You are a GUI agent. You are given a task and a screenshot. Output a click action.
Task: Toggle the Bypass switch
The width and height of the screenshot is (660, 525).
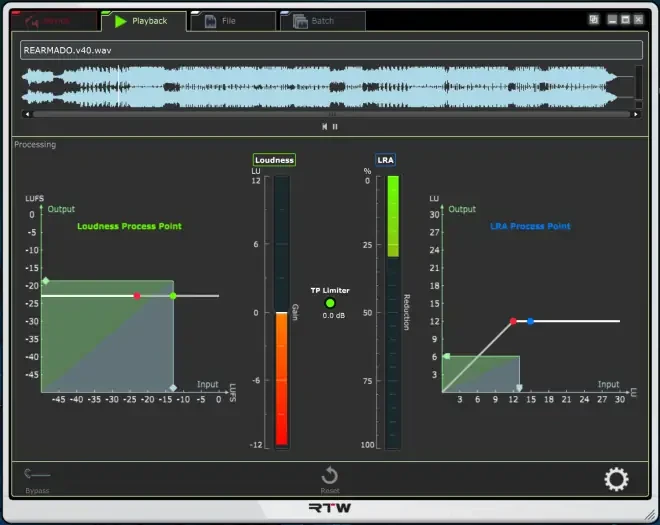pyautogui.click(x=37, y=475)
